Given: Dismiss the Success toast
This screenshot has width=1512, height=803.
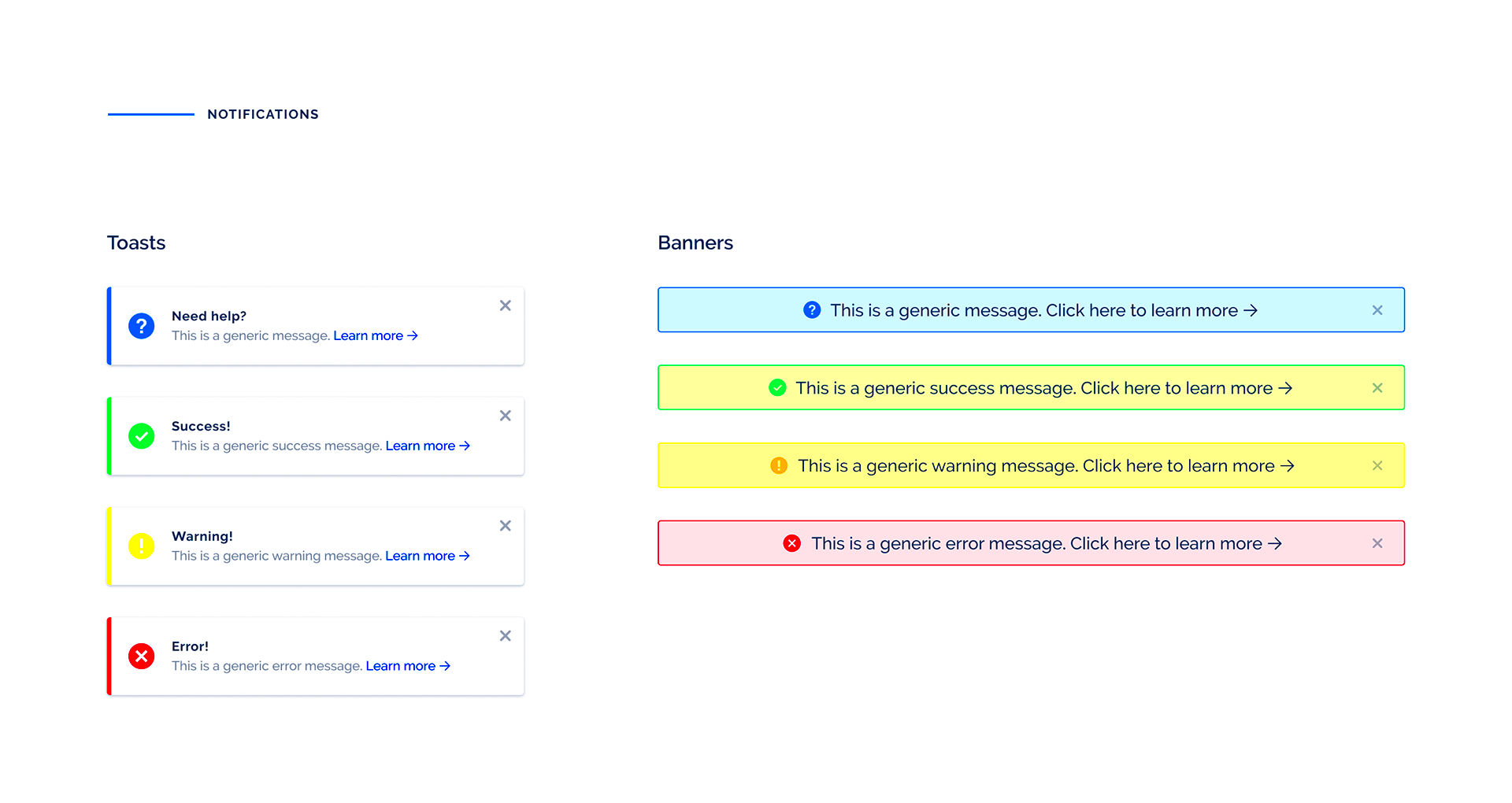Looking at the screenshot, I should coord(506,416).
